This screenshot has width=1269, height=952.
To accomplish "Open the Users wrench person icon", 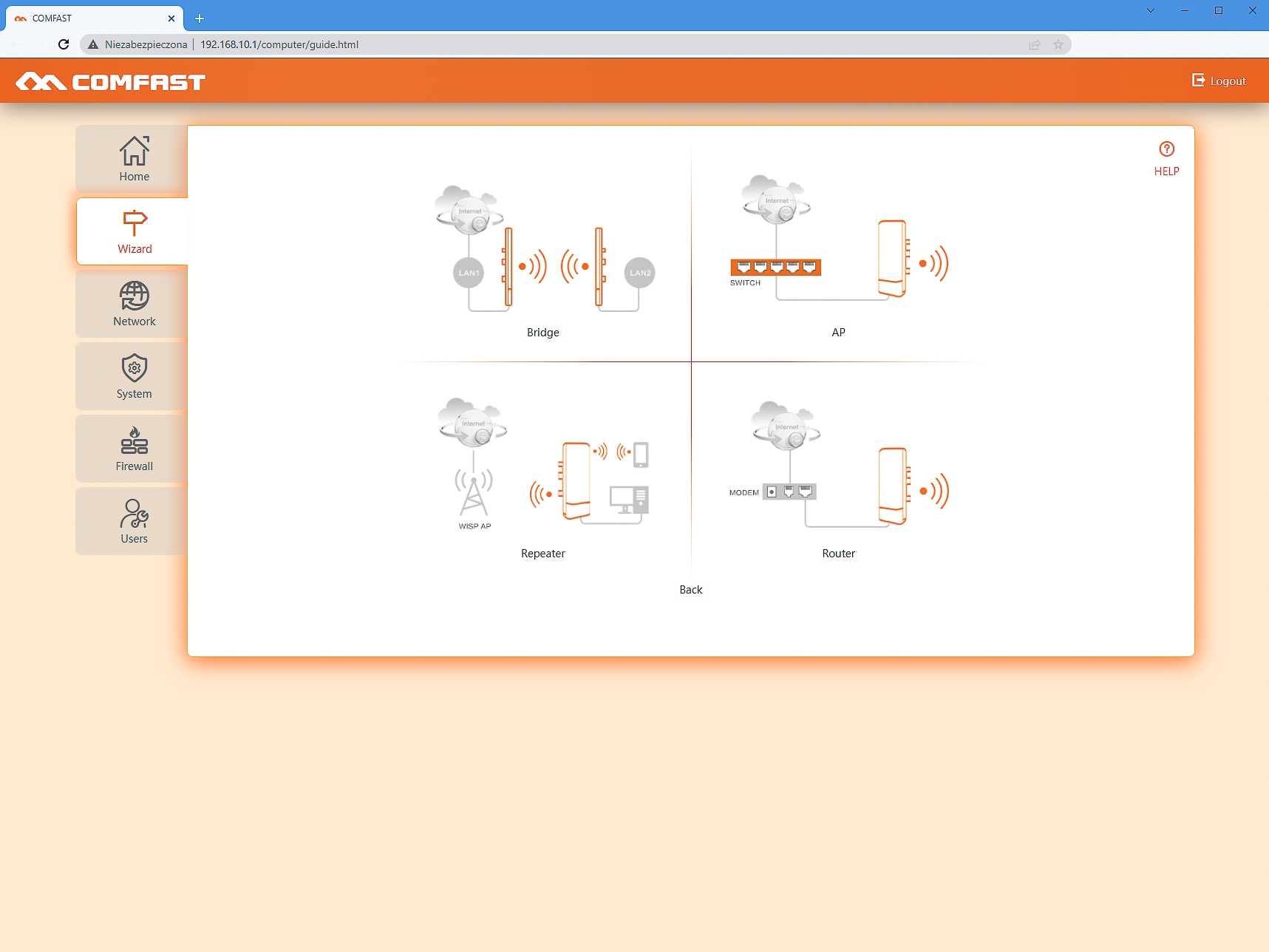I will 135,513.
